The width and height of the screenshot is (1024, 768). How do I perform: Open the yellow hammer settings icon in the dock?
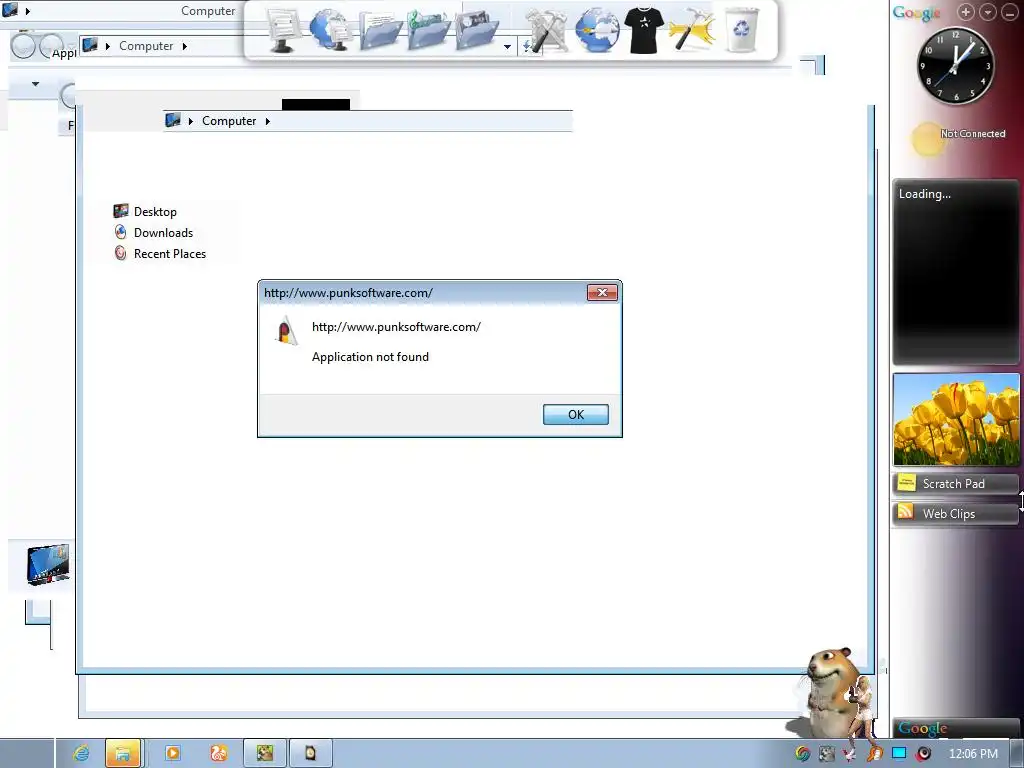tap(691, 30)
